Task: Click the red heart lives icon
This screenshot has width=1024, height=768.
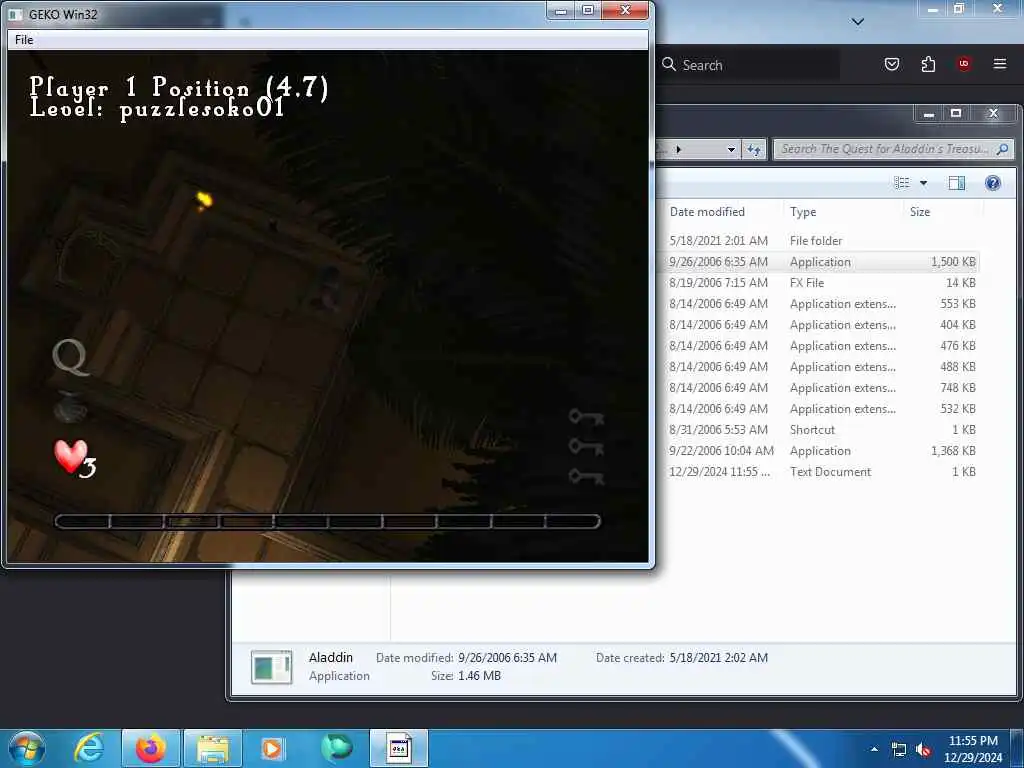Action: click(71, 456)
